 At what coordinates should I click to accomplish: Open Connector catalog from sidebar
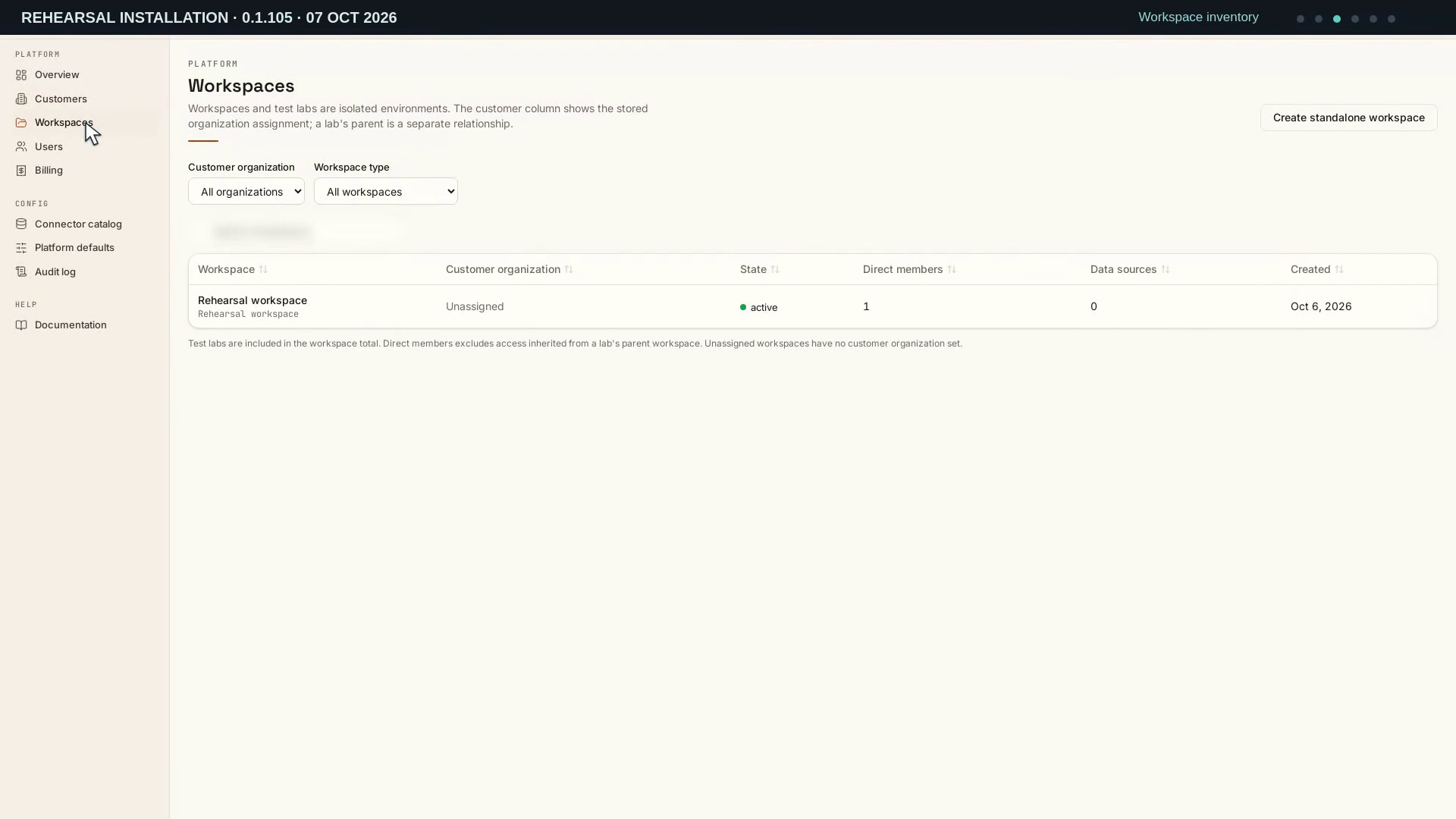(x=78, y=224)
